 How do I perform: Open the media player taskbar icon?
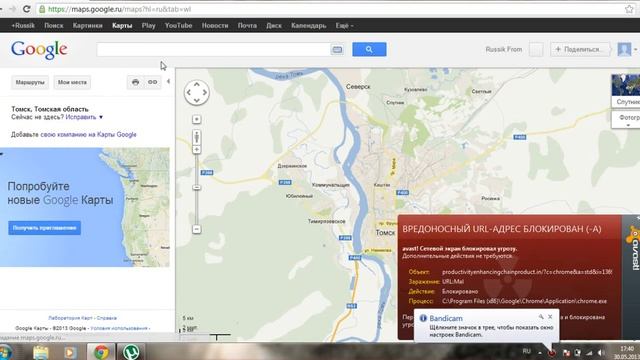(70, 352)
